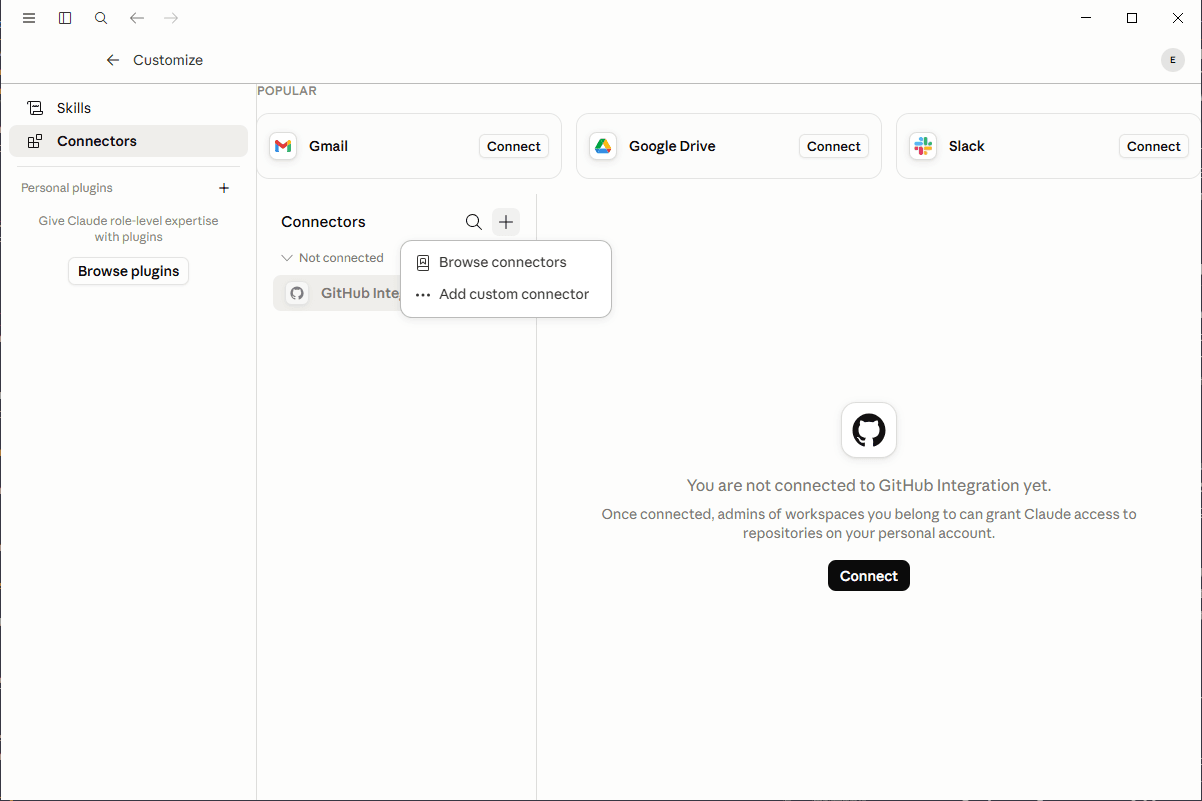Search connectors with the magnifier icon
The height and width of the screenshot is (801, 1202).
tap(474, 222)
